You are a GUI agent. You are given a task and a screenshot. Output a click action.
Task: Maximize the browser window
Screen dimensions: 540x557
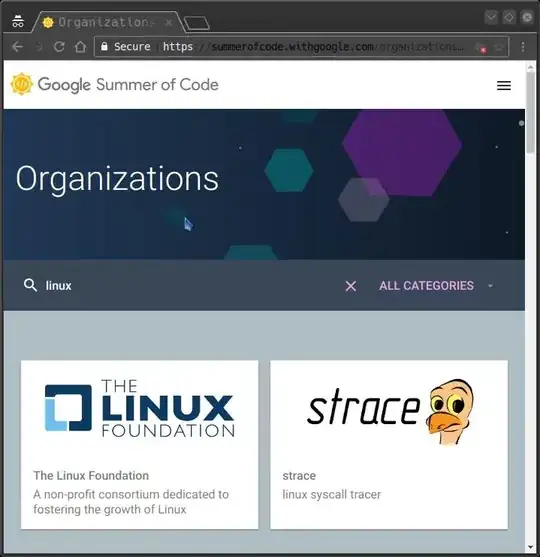pos(509,17)
